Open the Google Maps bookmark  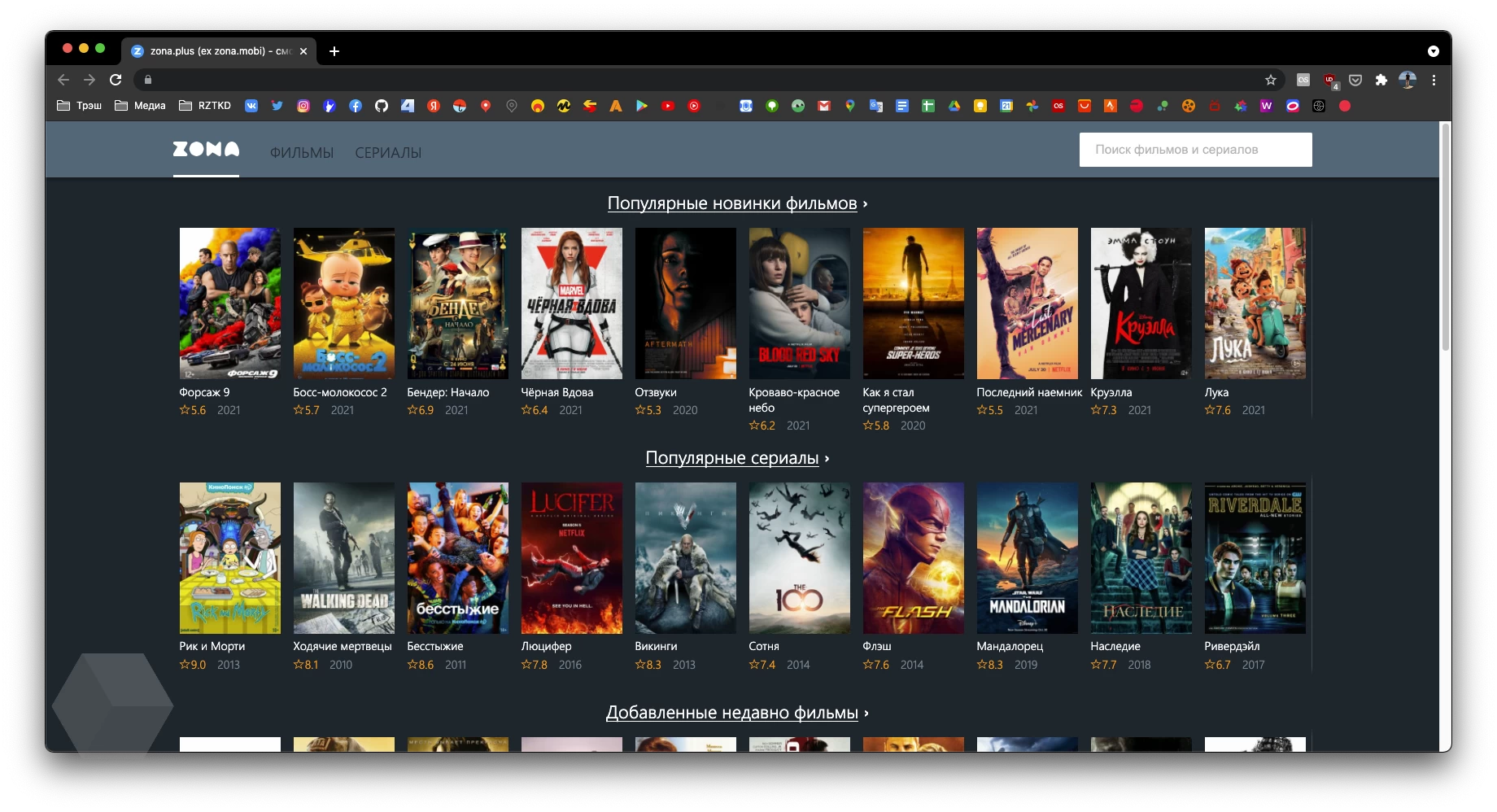click(x=850, y=106)
